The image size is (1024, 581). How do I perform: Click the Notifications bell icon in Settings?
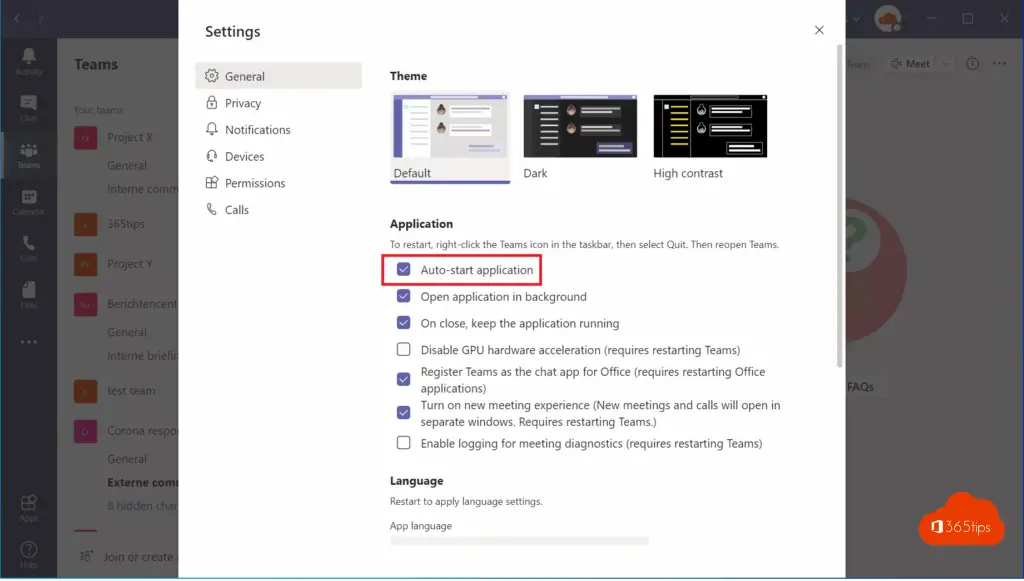(x=212, y=129)
